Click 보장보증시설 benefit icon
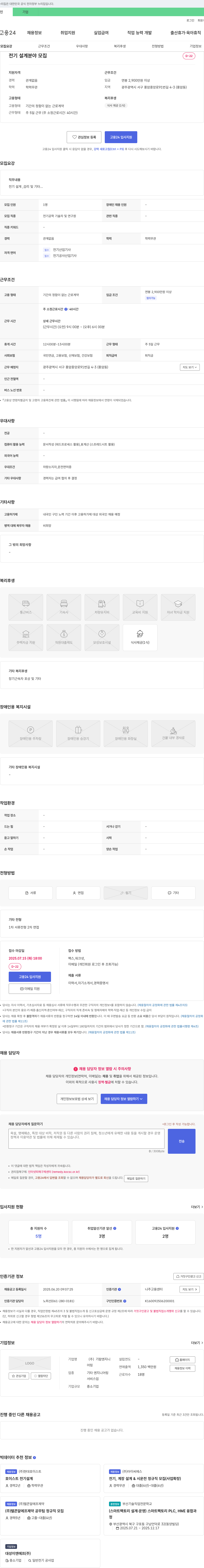This screenshot has width=204, height=1568. pyautogui.click(x=102, y=637)
